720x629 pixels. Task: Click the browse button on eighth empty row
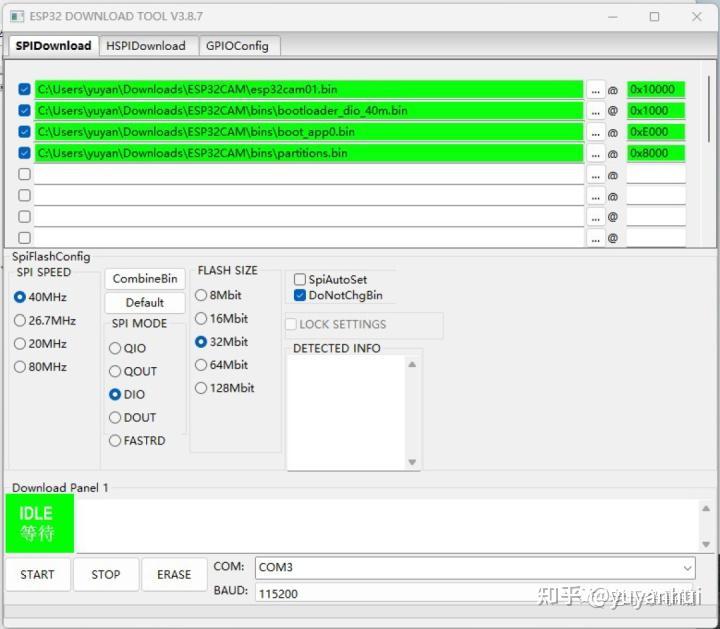(x=596, y=238)
